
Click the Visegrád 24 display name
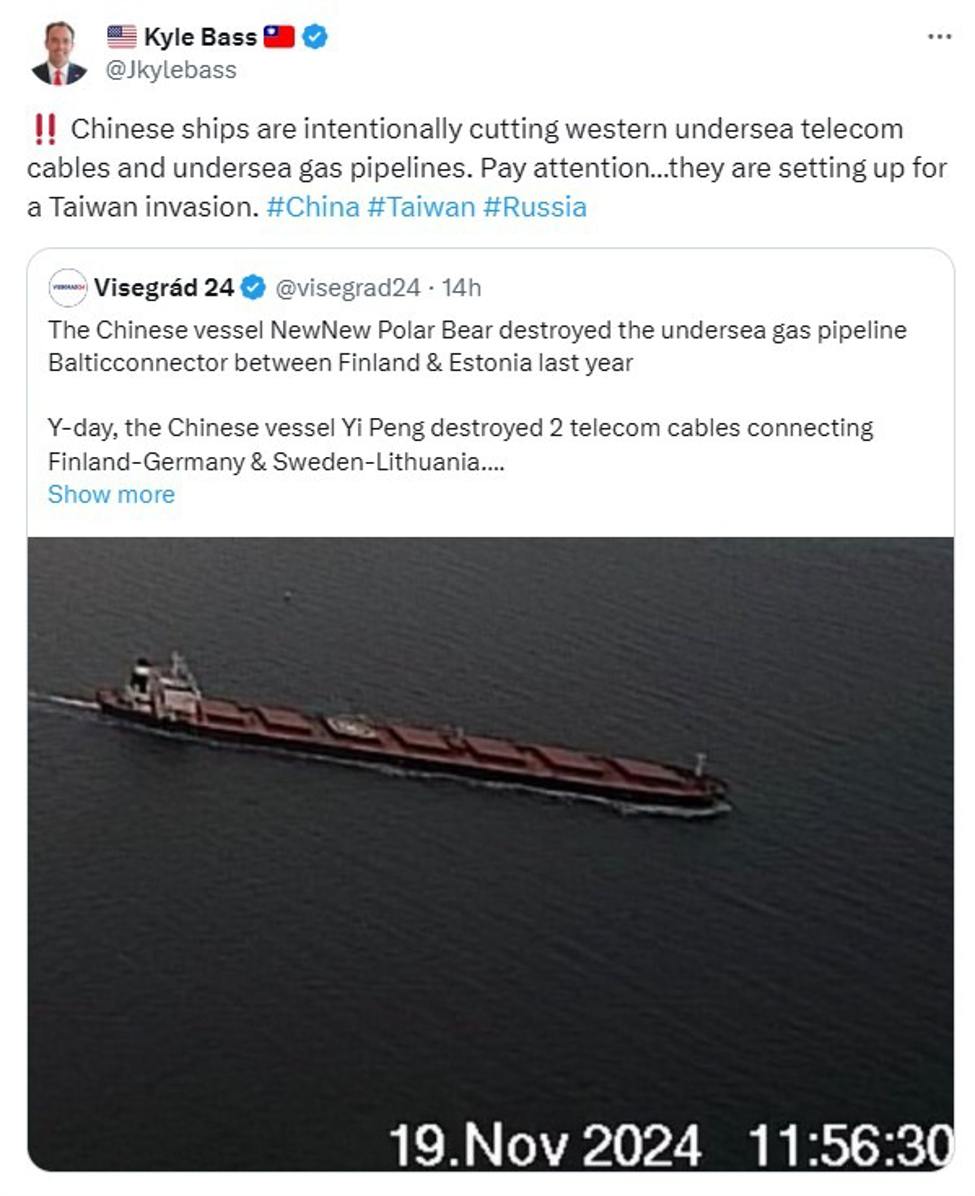(165, 286)
